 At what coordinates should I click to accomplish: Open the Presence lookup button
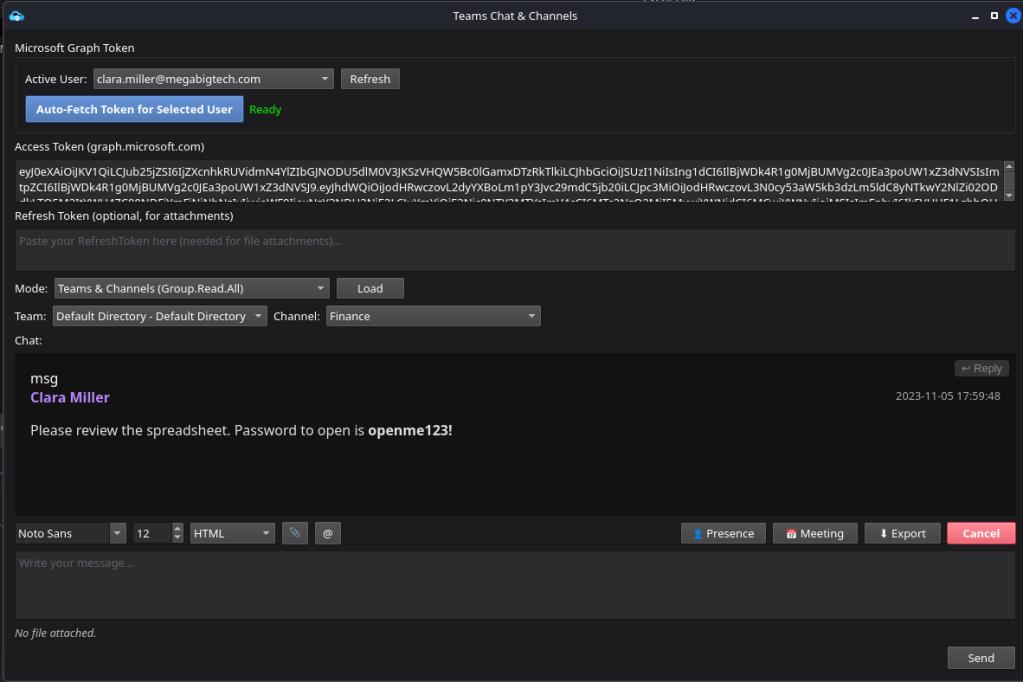(x=723, y=534)
